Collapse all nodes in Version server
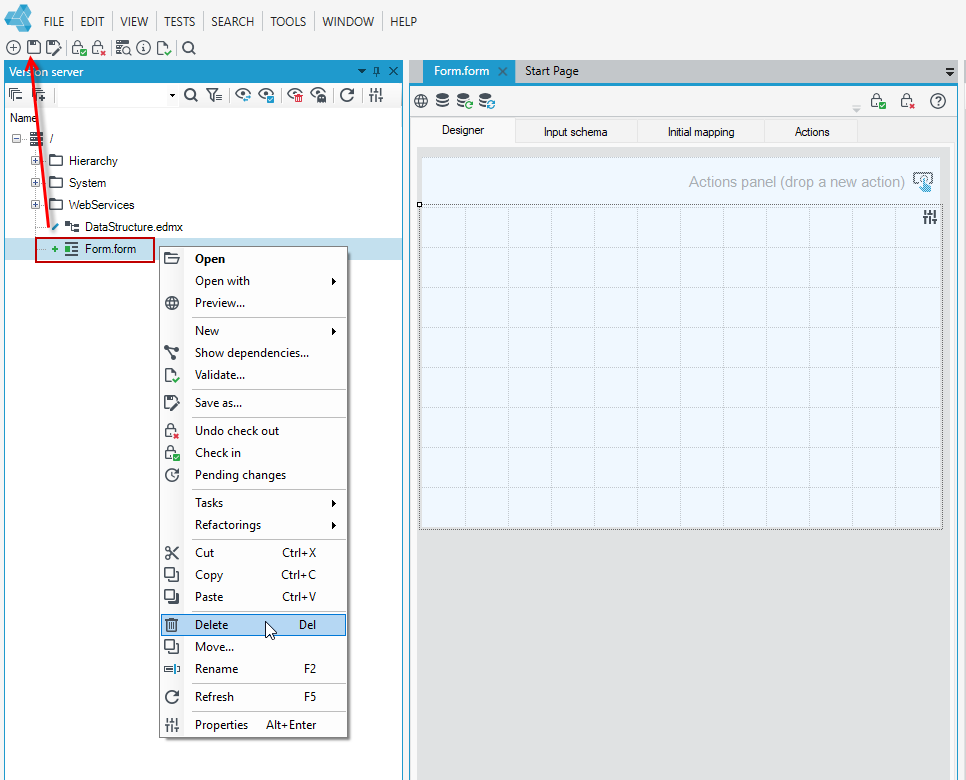The image size is (966, 780). click(15, 94)
